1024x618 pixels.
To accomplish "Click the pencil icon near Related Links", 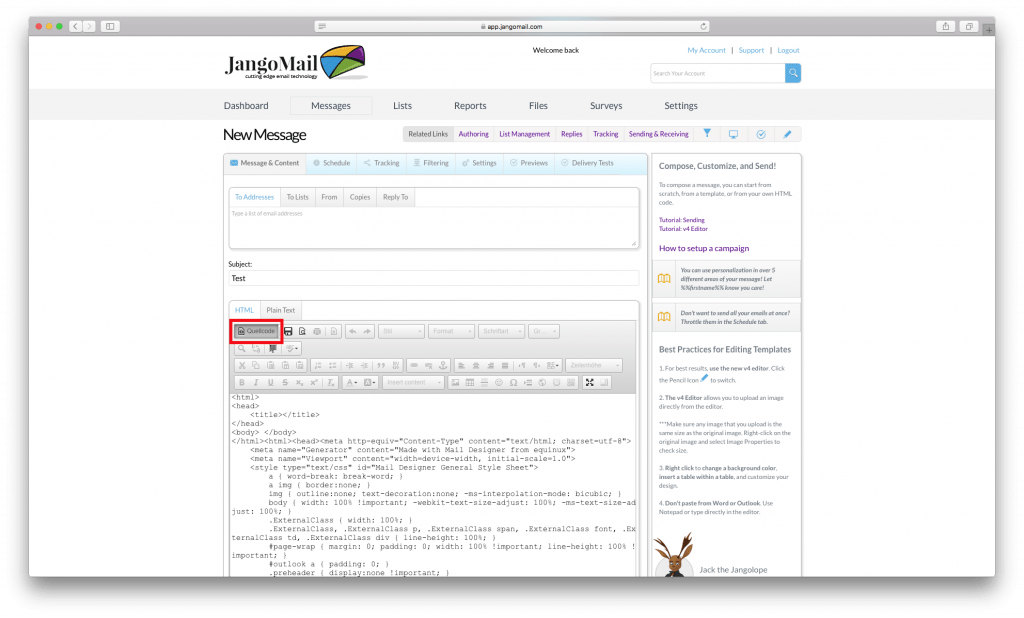I will tap(787, 133).
